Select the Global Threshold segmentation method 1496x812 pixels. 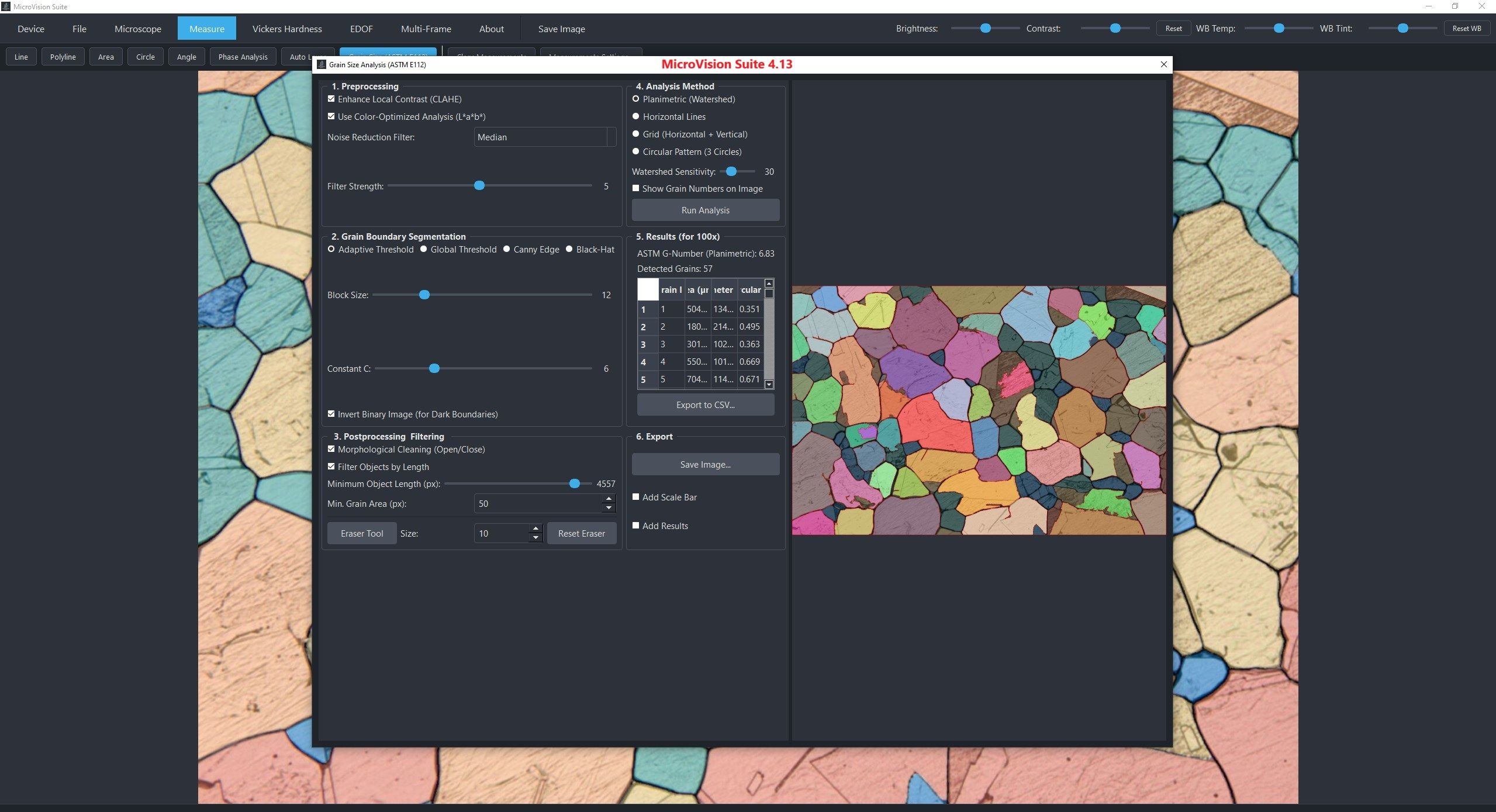coord(423,249)
